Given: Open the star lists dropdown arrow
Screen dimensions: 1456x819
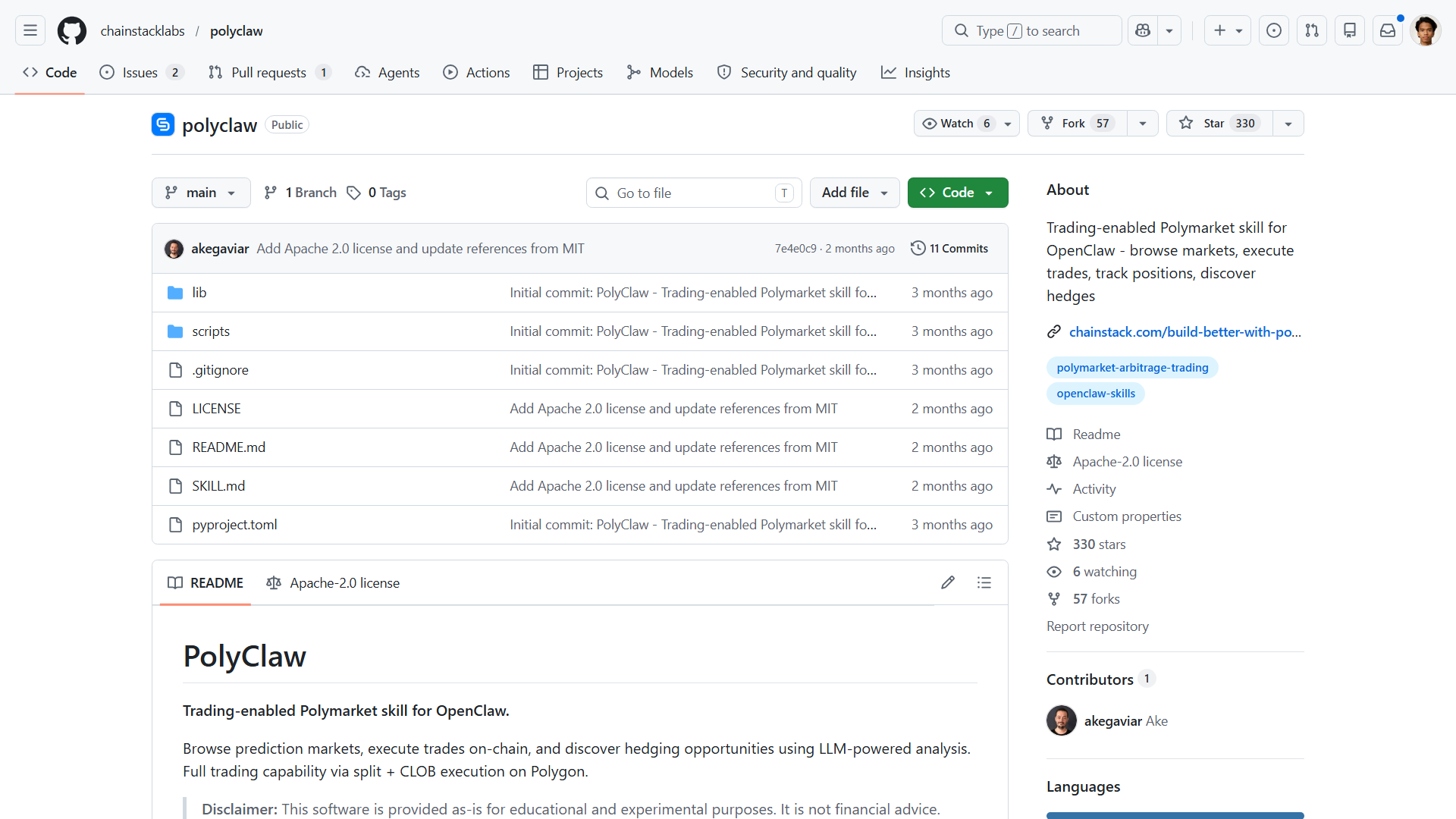Looking at the screenshot, I should coord(1288,124).
